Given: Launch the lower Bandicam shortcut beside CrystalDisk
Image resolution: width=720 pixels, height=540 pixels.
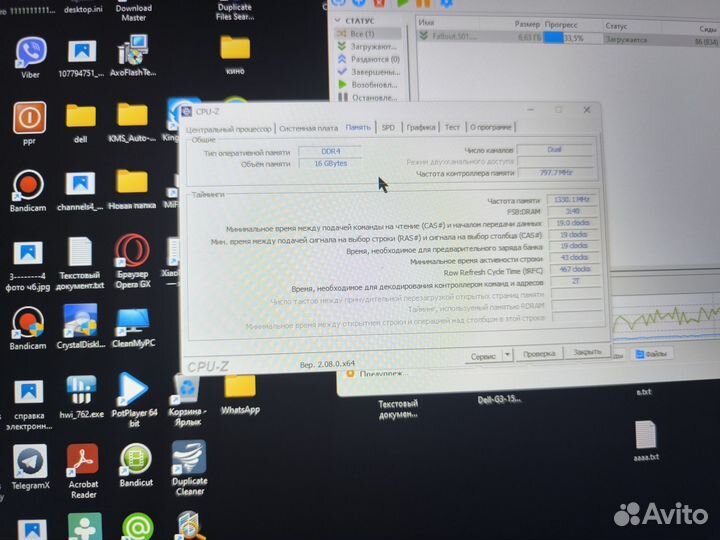Looking at the screenshot, I should [28, 328].
